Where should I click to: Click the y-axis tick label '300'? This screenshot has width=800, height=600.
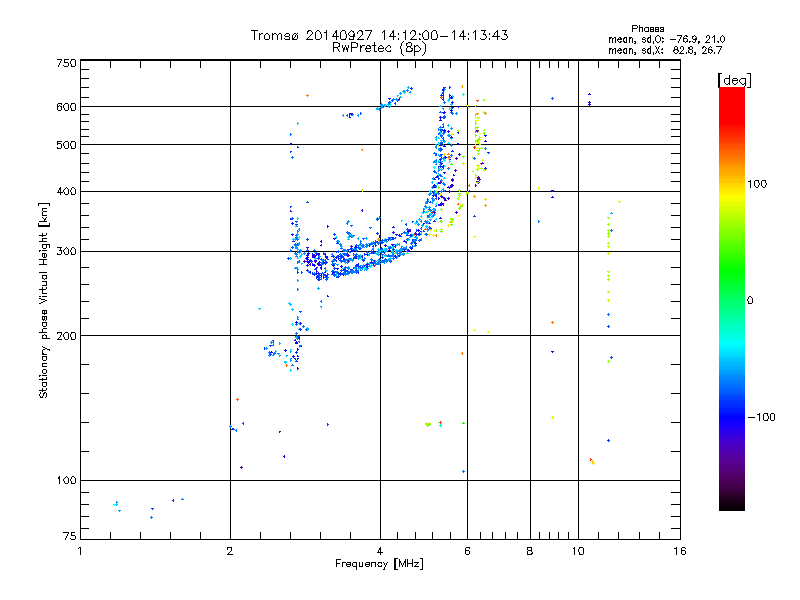pos(67,252)
